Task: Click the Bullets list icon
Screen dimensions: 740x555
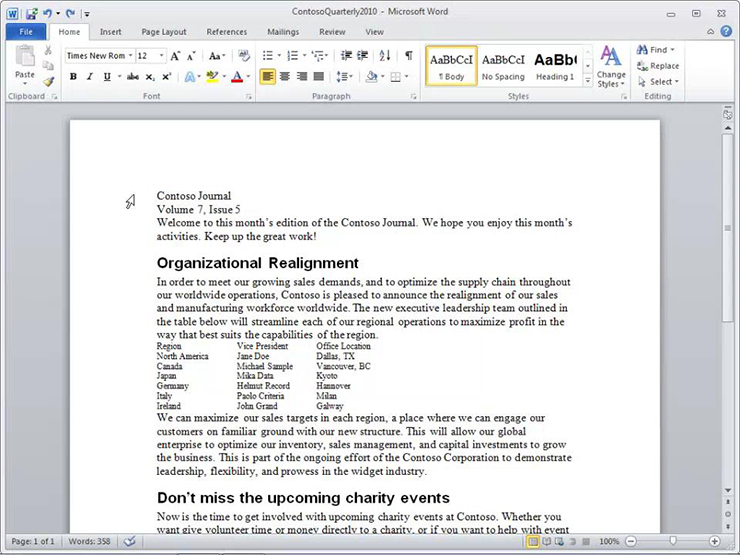Action: 268,56
